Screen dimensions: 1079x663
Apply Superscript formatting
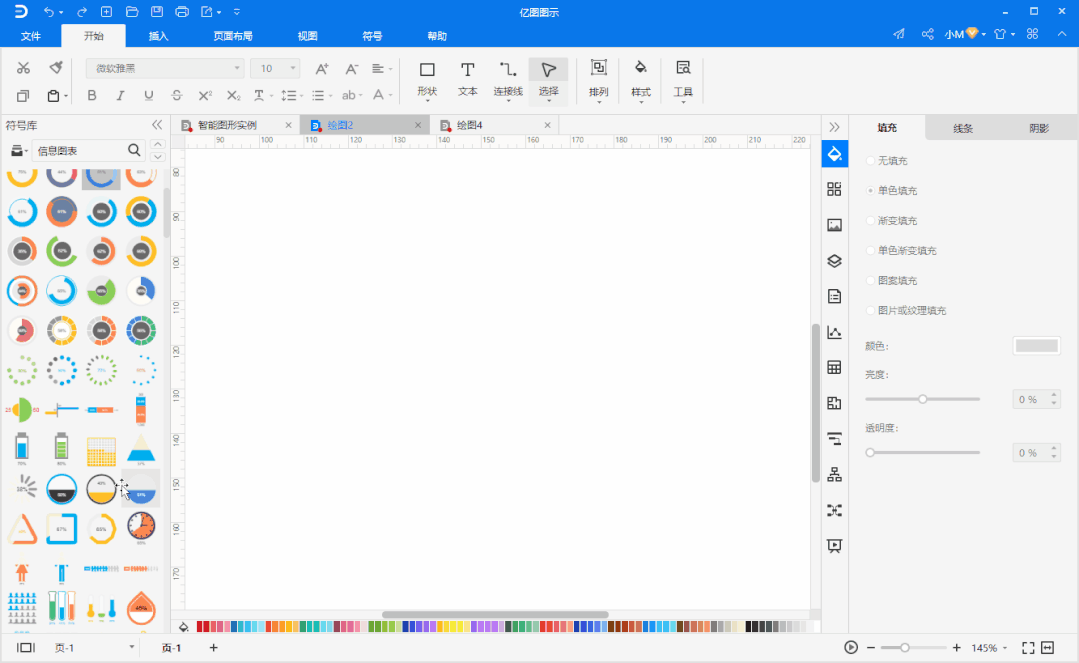click(205, 96)
